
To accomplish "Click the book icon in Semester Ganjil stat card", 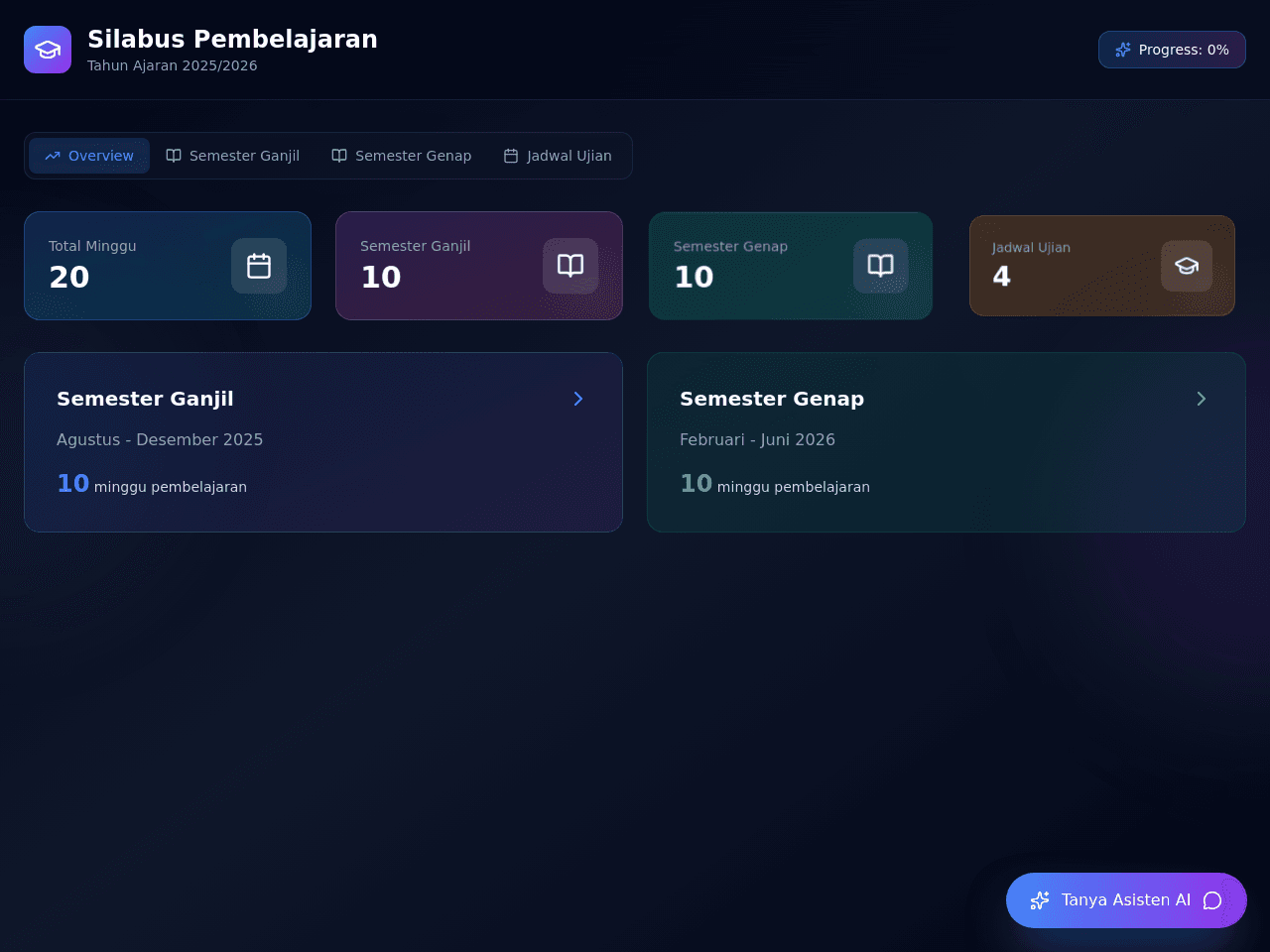I will (571, 266).
